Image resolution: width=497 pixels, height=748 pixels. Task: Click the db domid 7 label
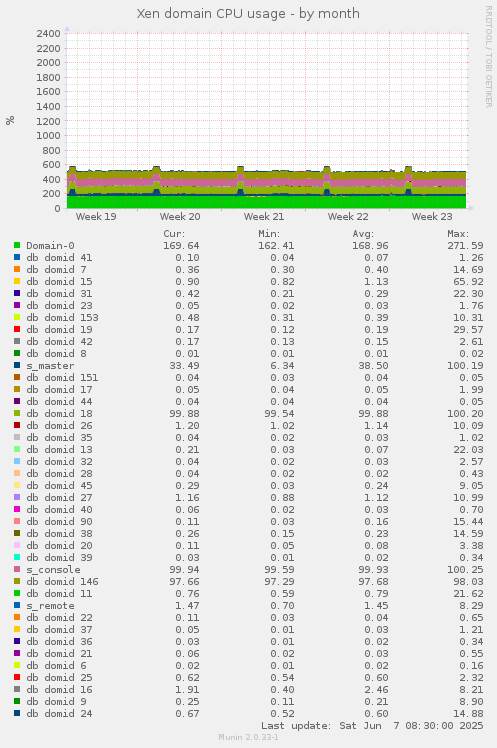pos(56,270)
